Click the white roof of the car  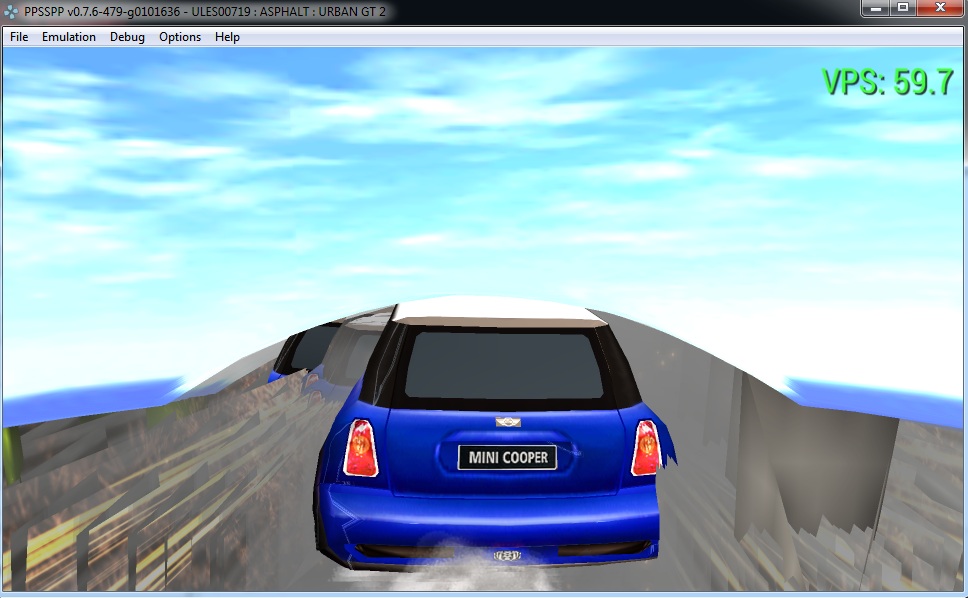(500, 311)
